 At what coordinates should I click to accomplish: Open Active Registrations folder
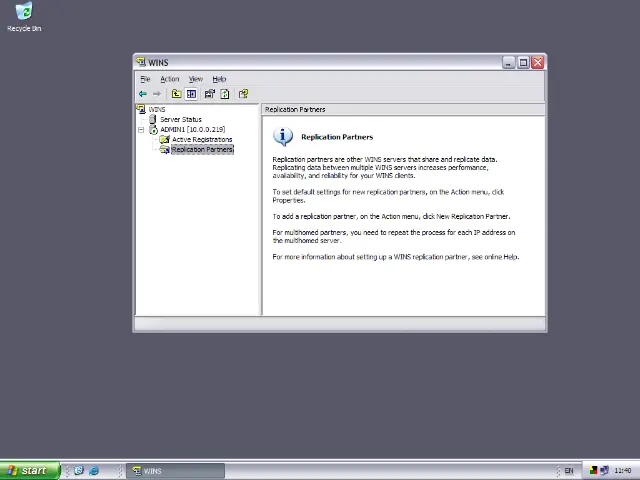[202, 140]
